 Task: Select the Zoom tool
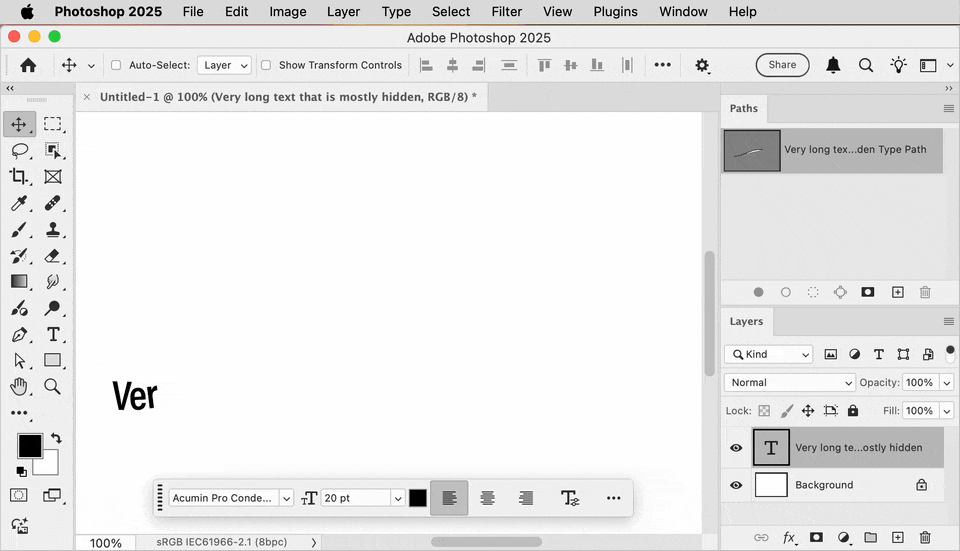[53, 387]
